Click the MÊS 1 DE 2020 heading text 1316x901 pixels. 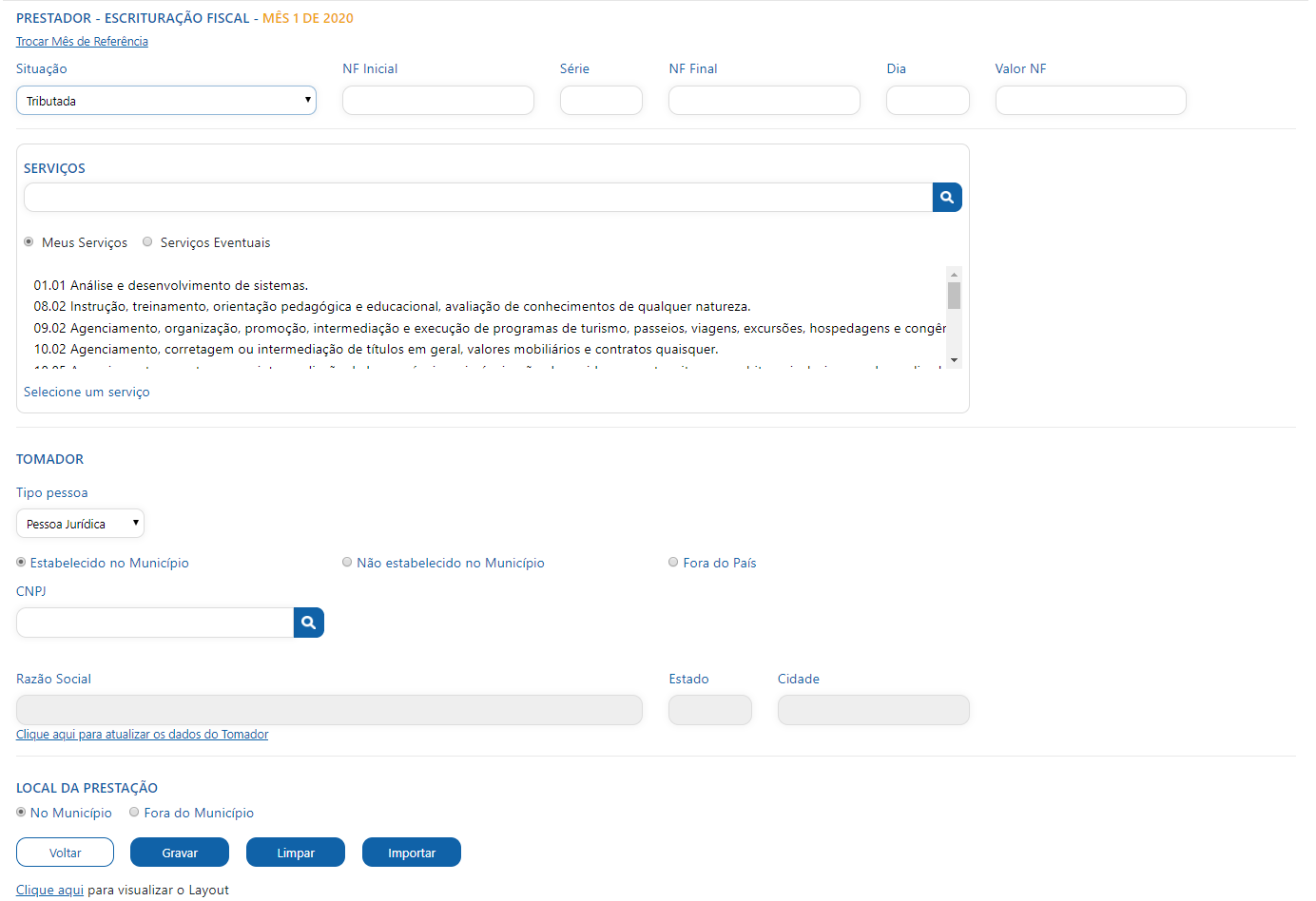coord(308,18)
